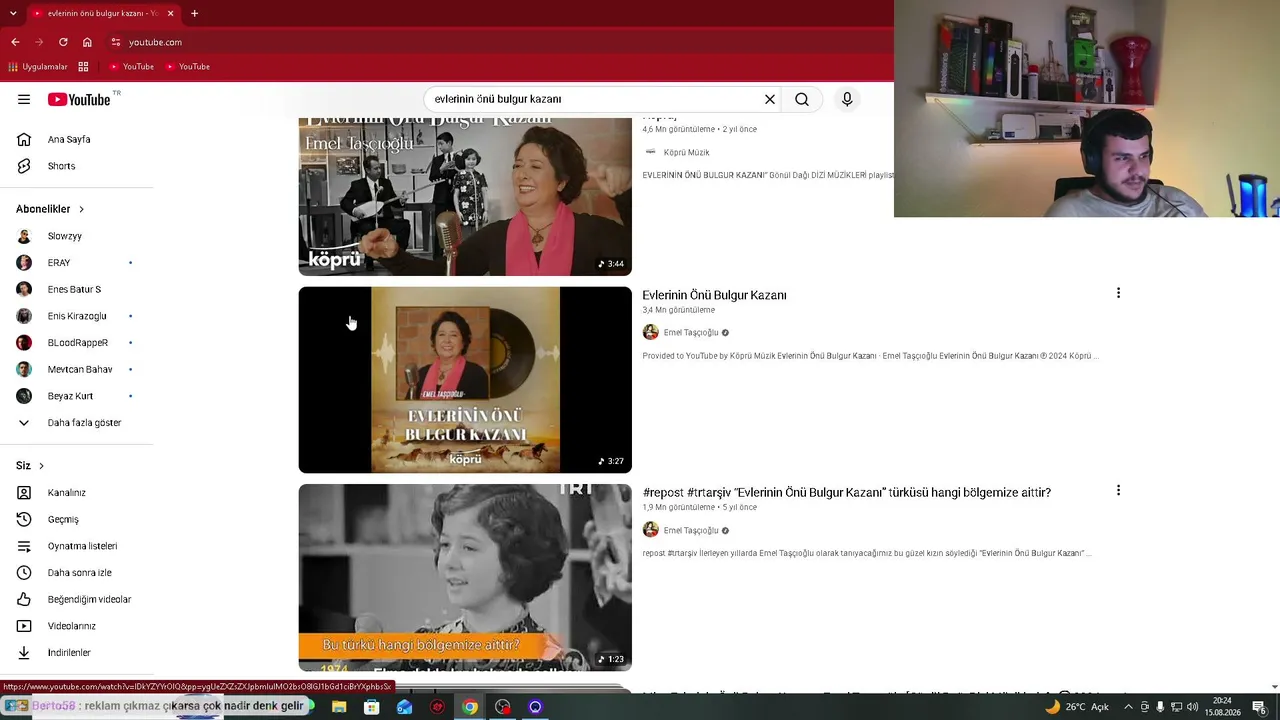The height and width of the screenshot is (720, 1280).
Task: Open the video title 'Evlerinin Önü Bulgur Kazanı'
Action: (x=714, y=295)
